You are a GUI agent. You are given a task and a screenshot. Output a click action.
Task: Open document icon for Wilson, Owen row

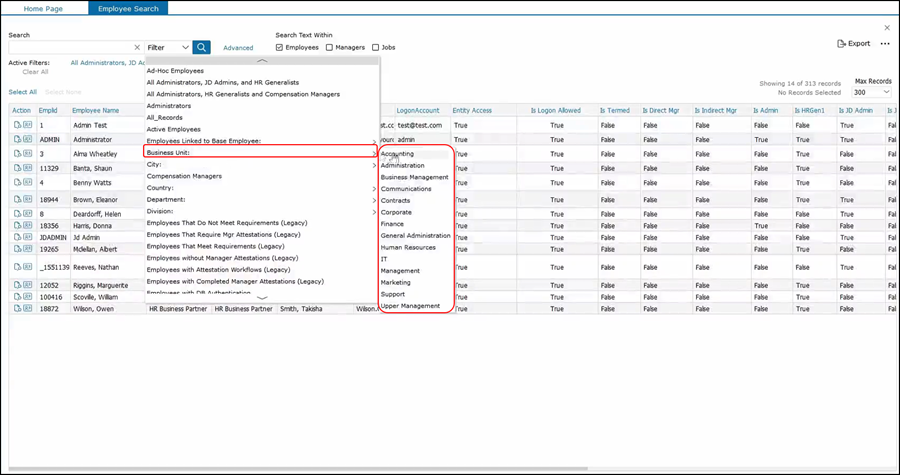pyautogui.click(x=17, y=309)
